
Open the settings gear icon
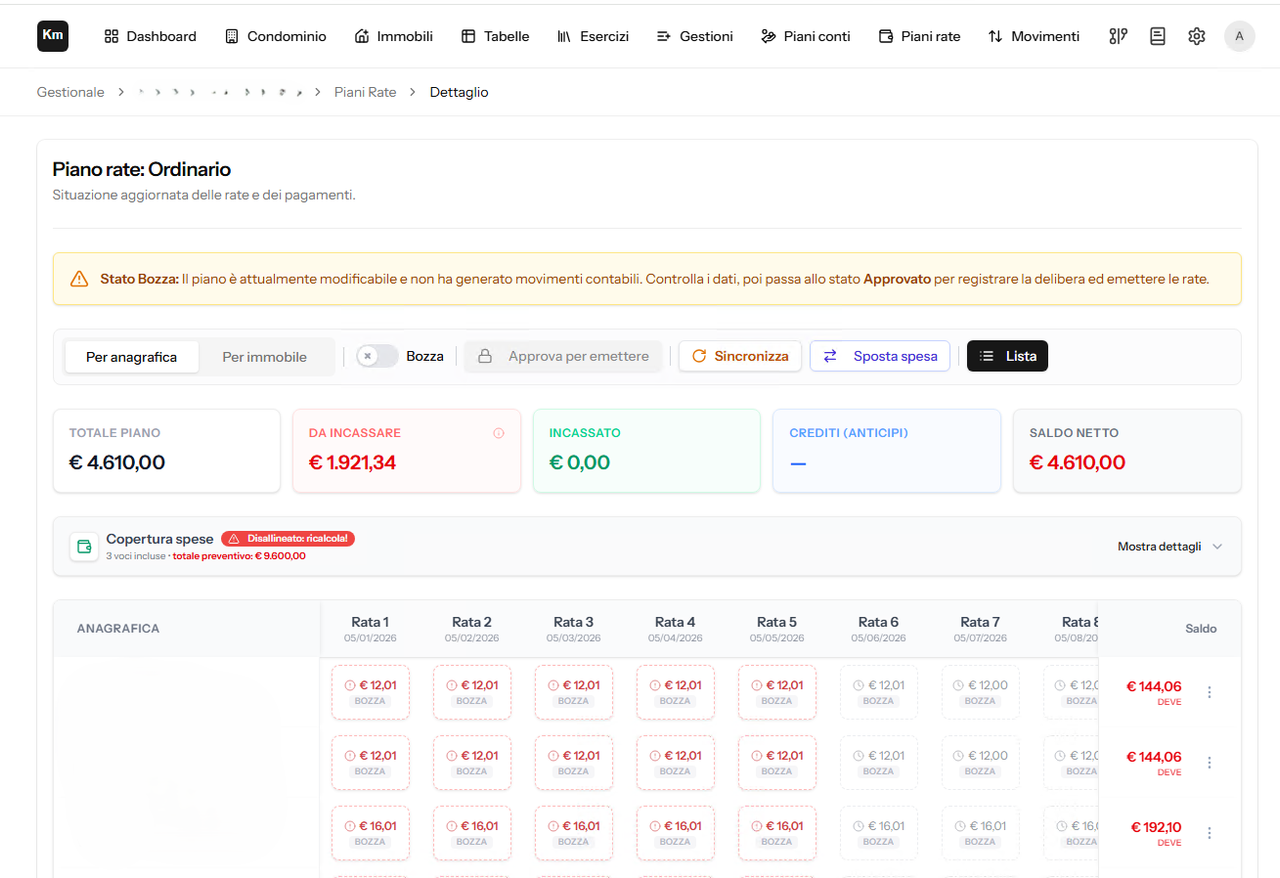tap(1196, 36)
